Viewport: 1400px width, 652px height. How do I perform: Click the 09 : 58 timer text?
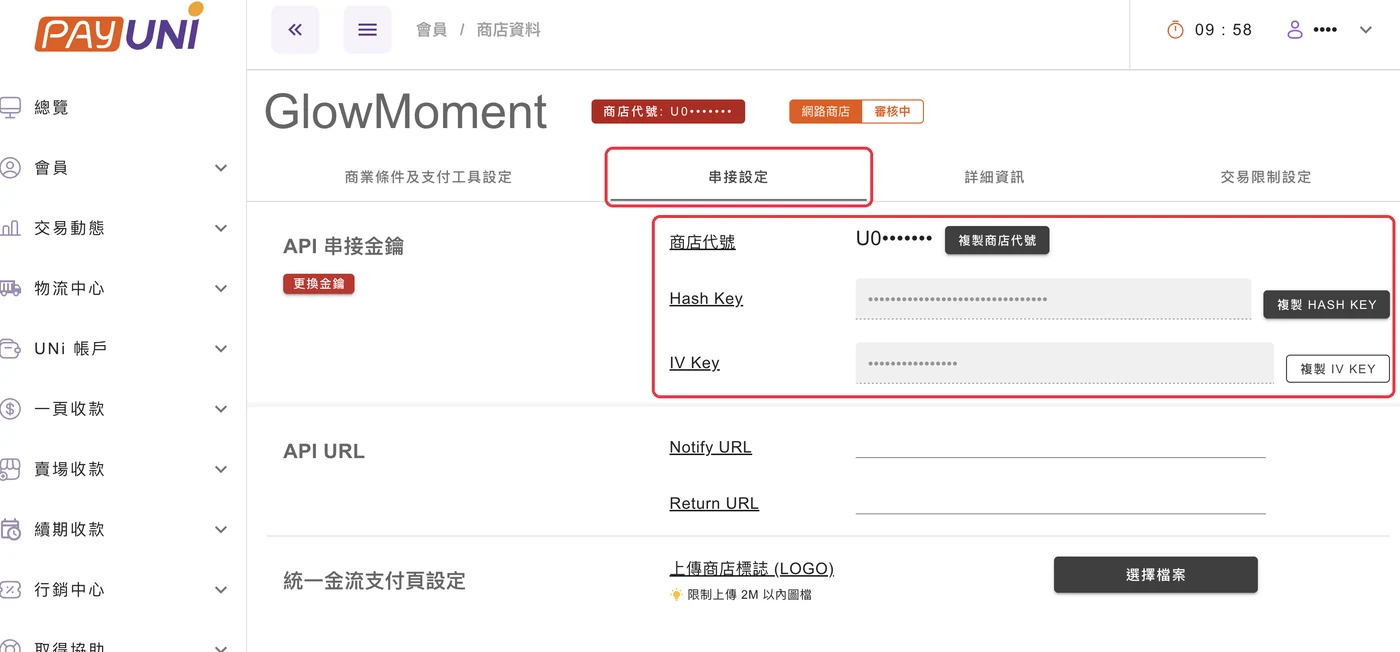pos(1223,30)
